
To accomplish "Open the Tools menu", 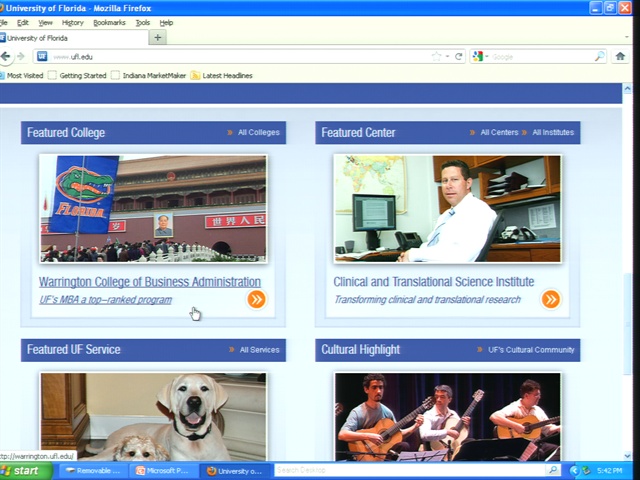I will [x=142, y=22].
